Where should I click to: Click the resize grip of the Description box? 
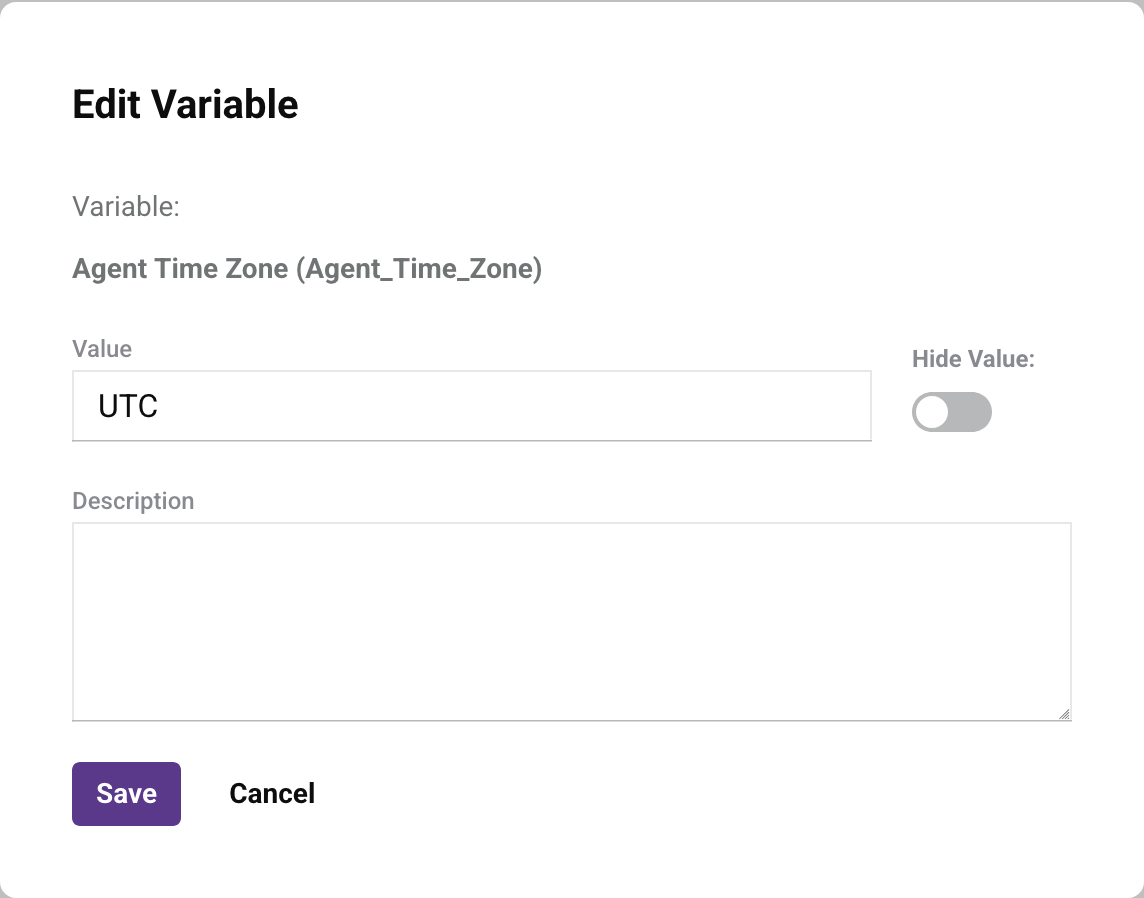[1064, 712]
